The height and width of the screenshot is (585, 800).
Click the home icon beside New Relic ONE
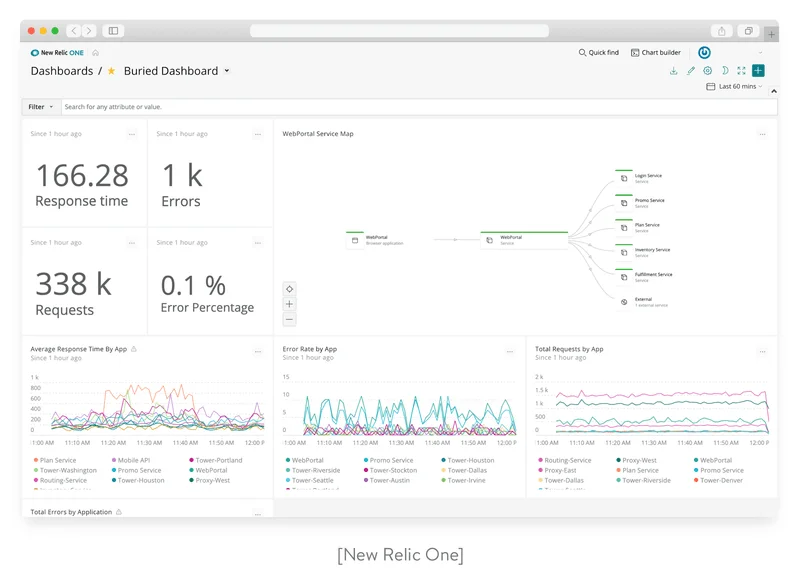pyautogui.click(x=96, y=53)
